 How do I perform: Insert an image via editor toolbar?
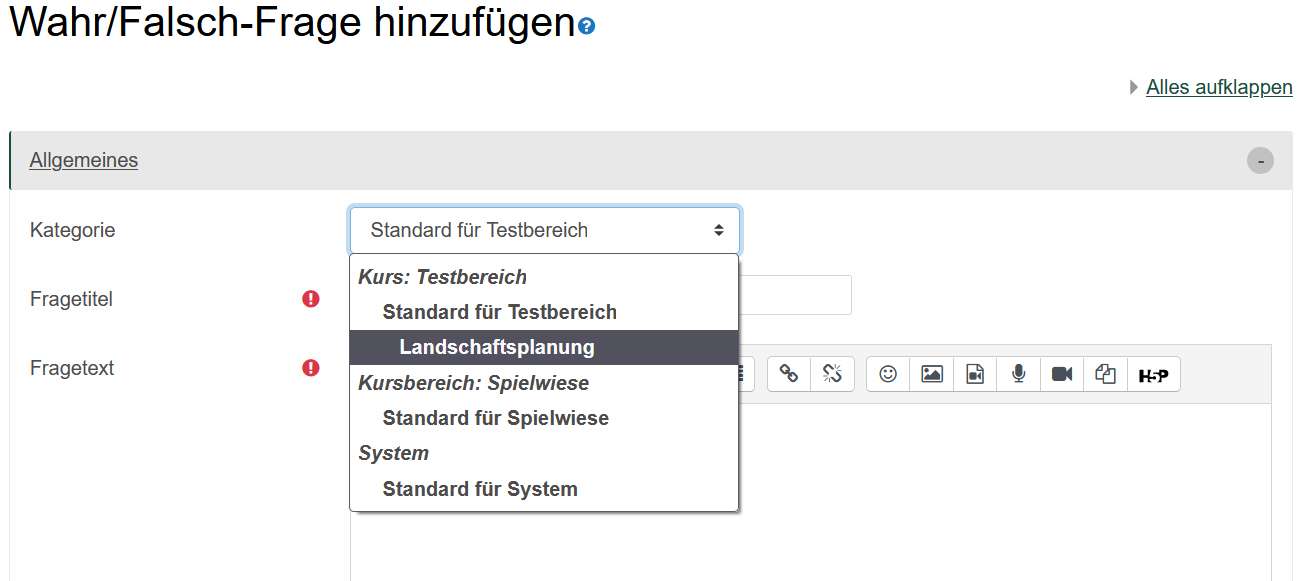tap(932, 374)
